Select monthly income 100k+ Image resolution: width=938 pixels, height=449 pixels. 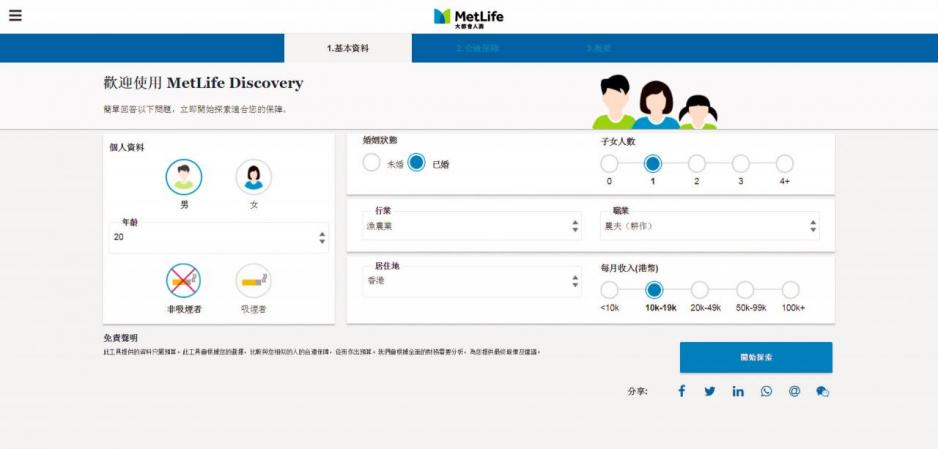click(790, 290)
